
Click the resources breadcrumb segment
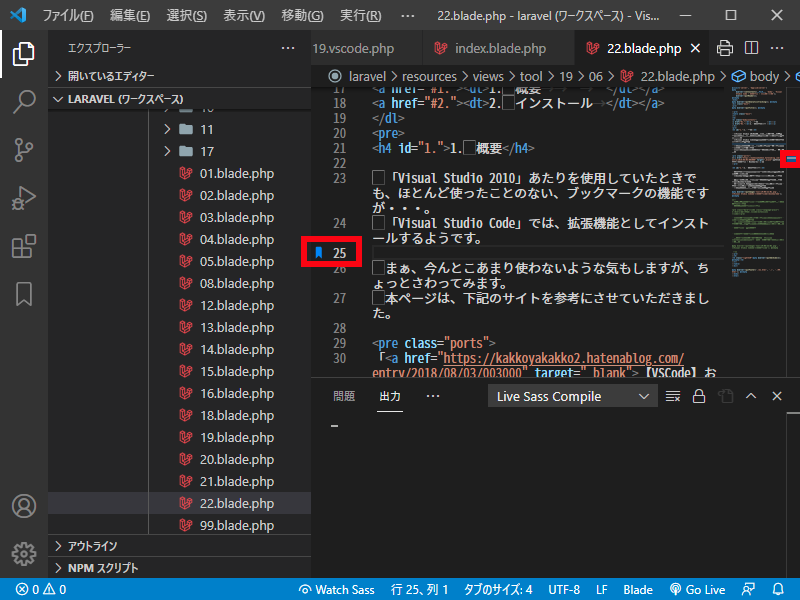tap(429, 77)
